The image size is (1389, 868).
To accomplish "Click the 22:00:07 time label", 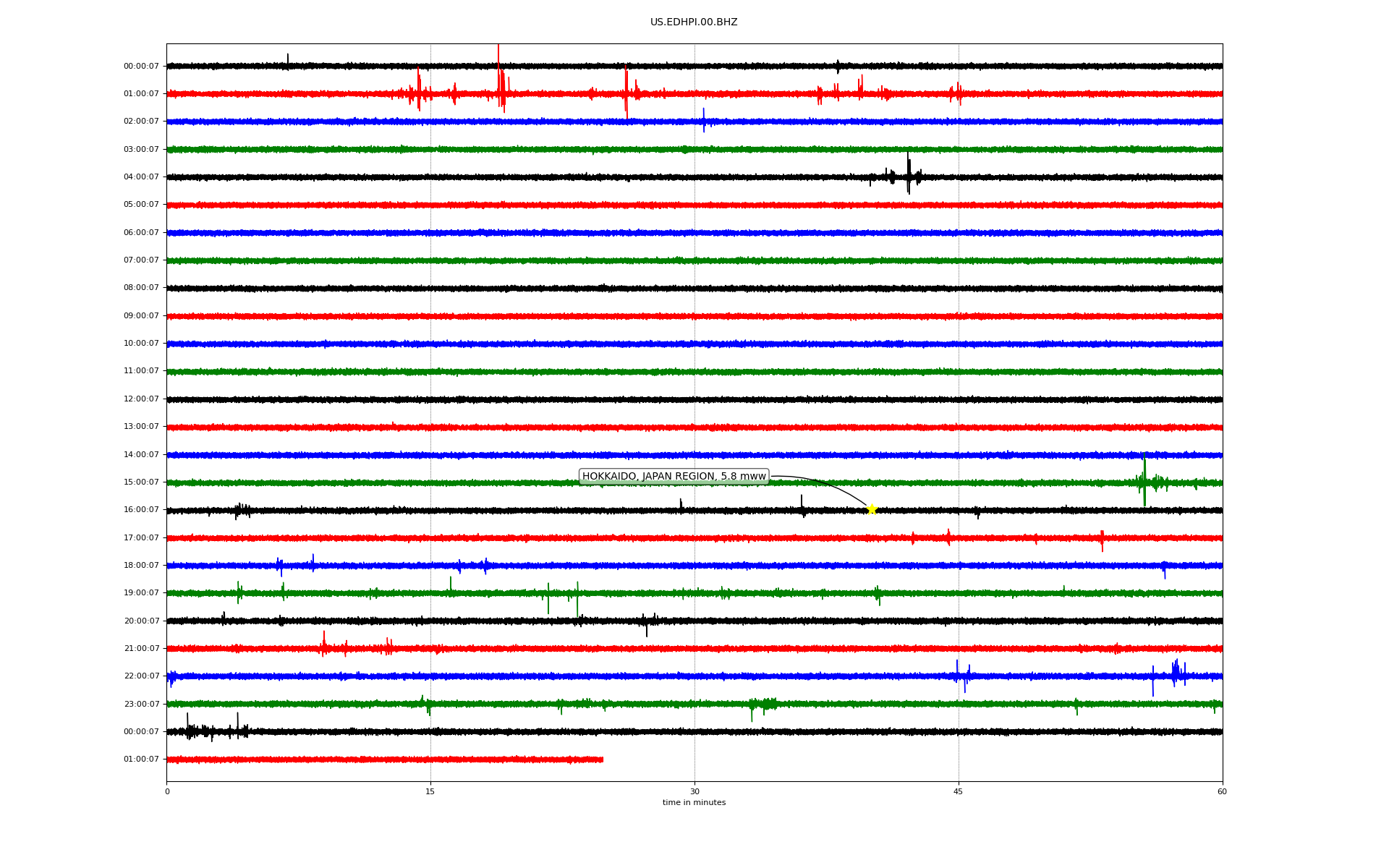I will click(141, 676).
